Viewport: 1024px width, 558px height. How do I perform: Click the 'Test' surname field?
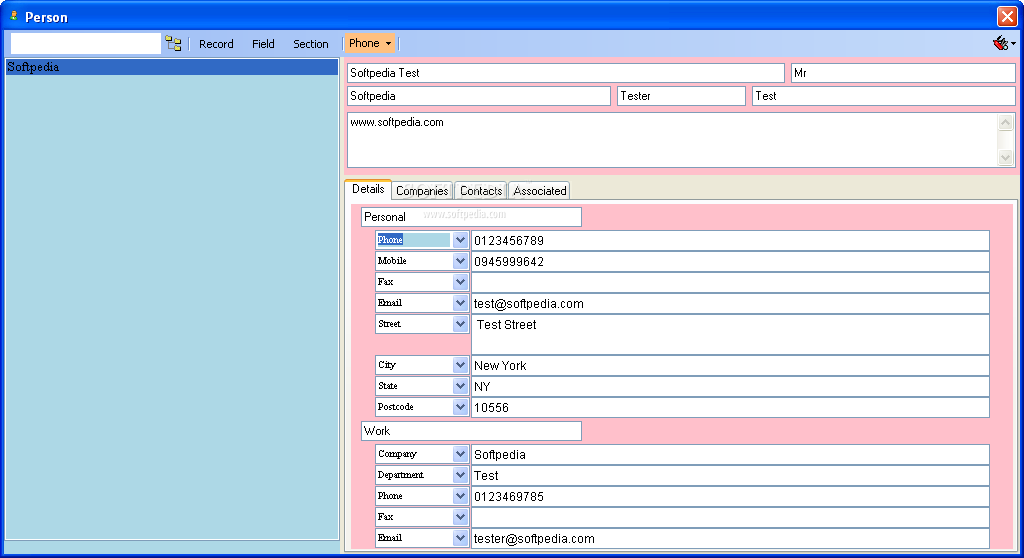click(x=884, y=96)
